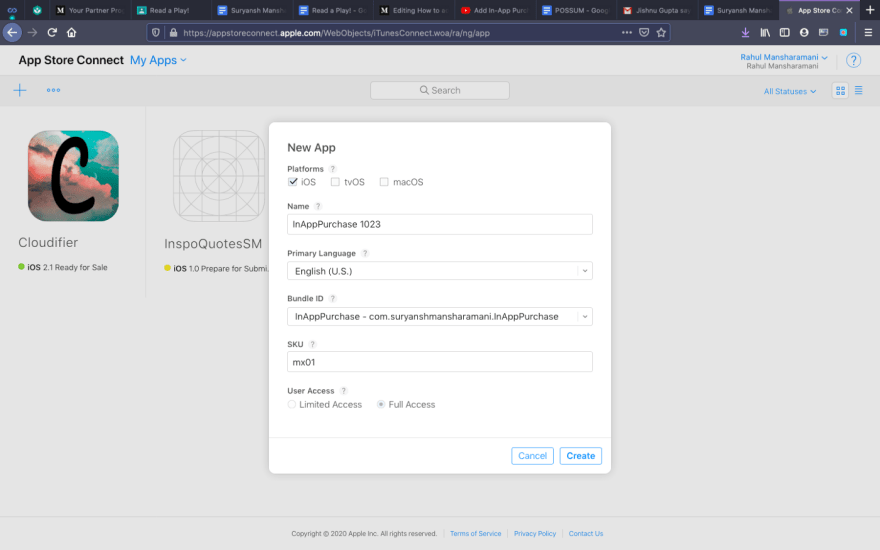Expand the Bundle ID dropdown
The width and height of the screenshot is (880, 550).
pyautogui.click(x=440, y=317)
